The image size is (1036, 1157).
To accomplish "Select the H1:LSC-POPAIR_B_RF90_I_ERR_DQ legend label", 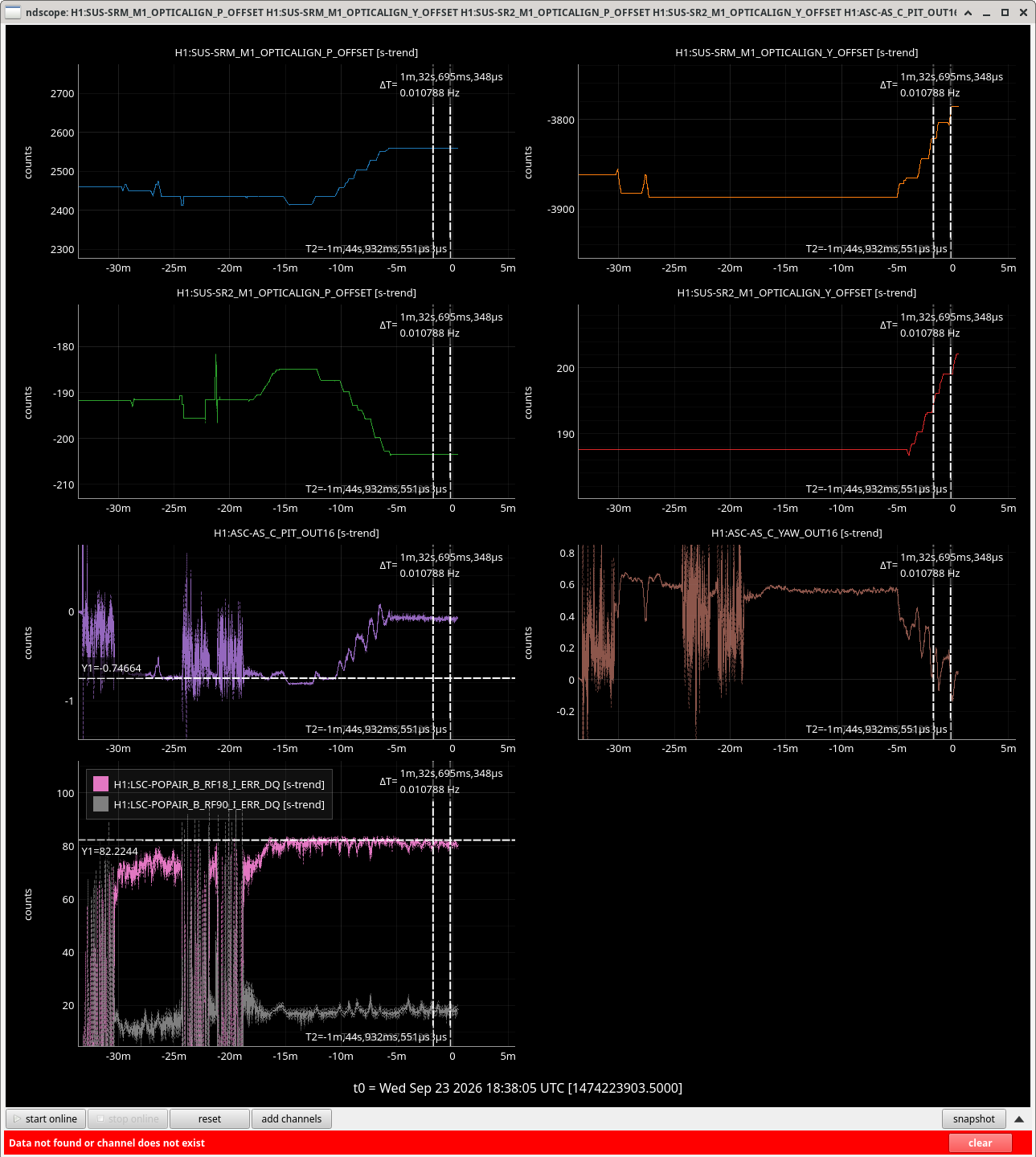I will click(x=219, y=804).
